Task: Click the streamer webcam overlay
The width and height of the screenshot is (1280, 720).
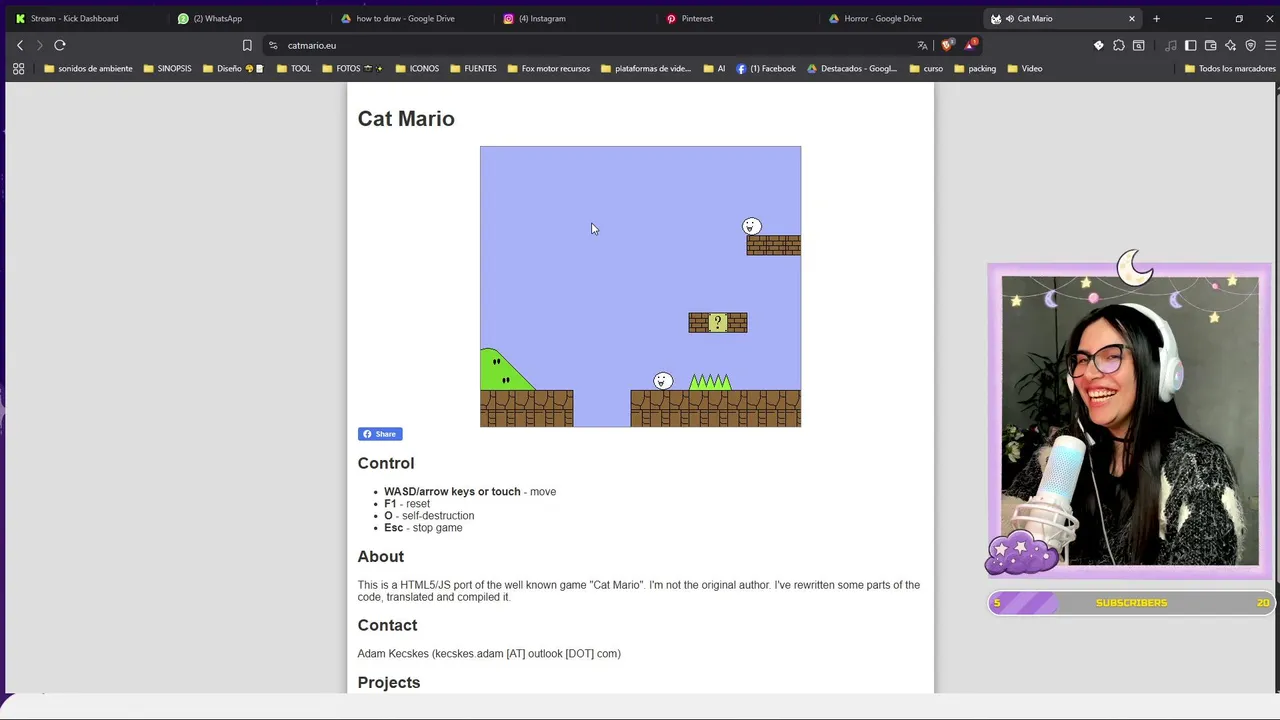Action: click(x=1130, y=420)
